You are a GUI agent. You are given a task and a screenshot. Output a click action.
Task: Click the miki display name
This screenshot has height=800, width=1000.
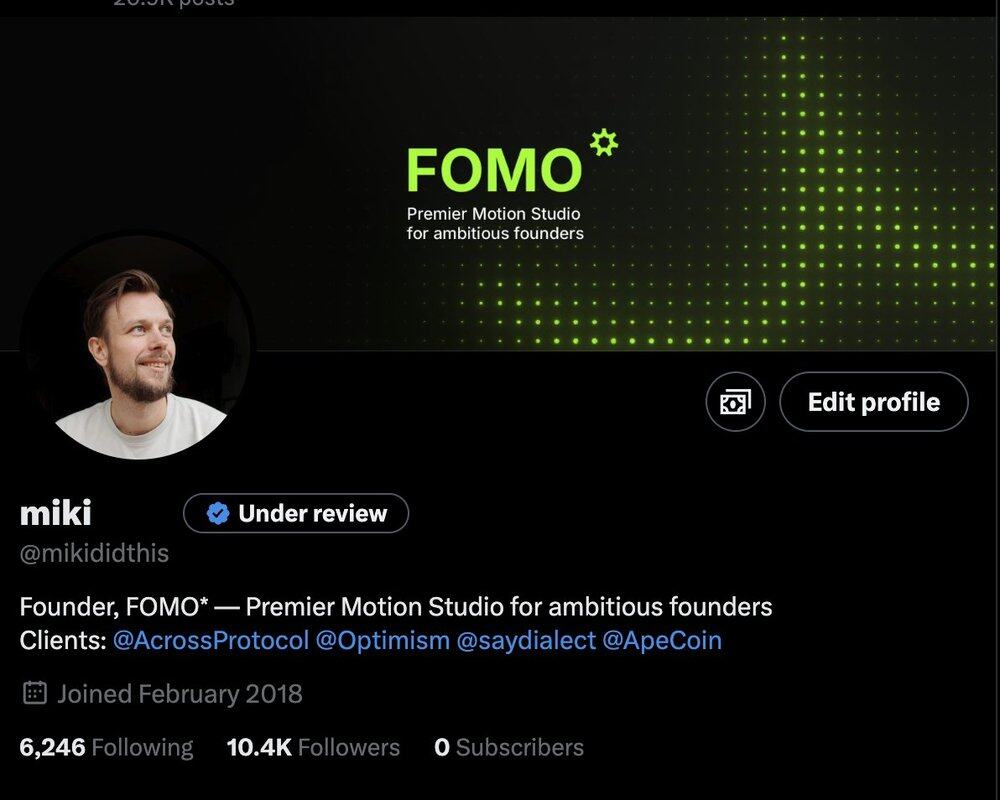point(55,513)
